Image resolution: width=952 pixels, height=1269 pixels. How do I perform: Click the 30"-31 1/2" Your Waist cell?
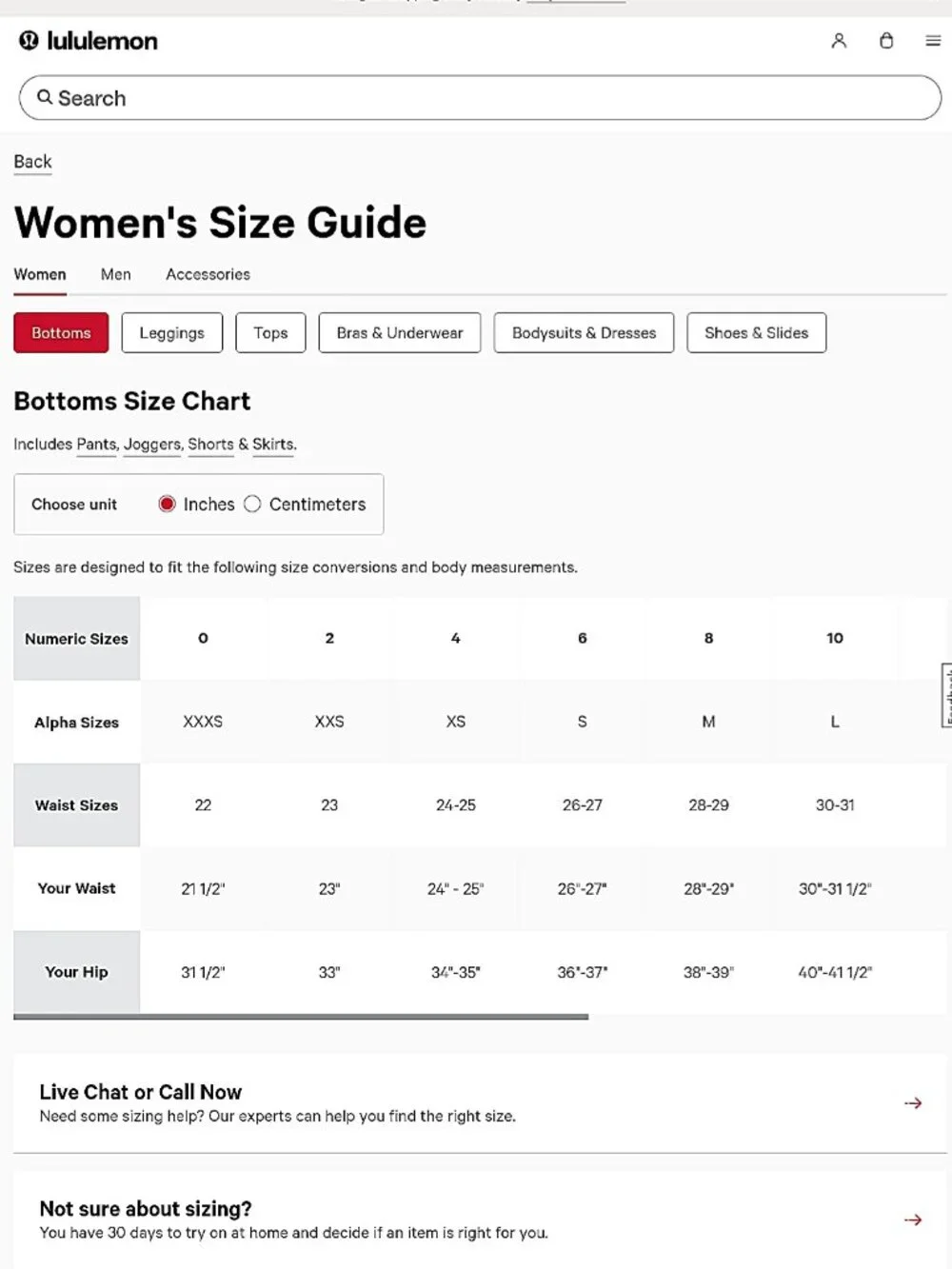tap(835, 889)
